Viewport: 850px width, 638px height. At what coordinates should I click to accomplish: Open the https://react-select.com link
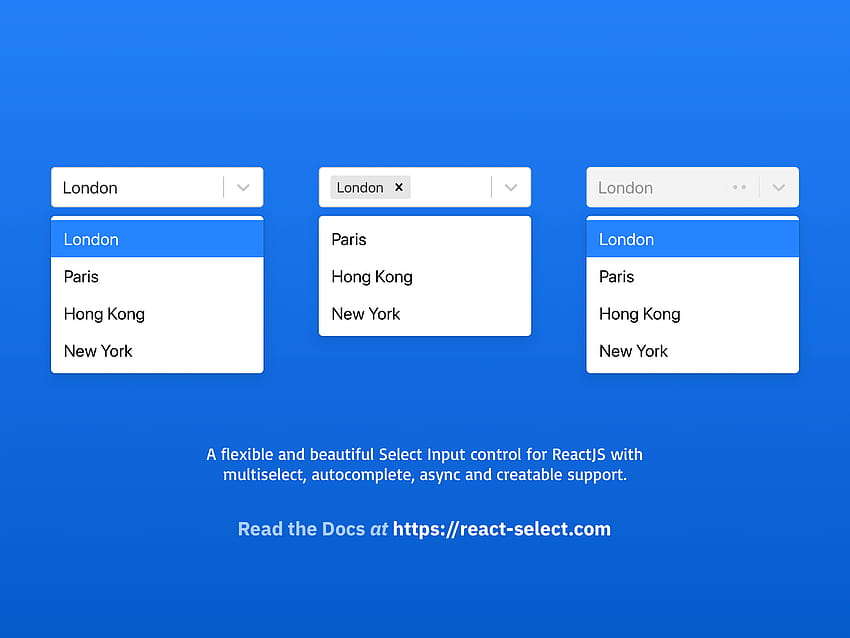point(501,529)
